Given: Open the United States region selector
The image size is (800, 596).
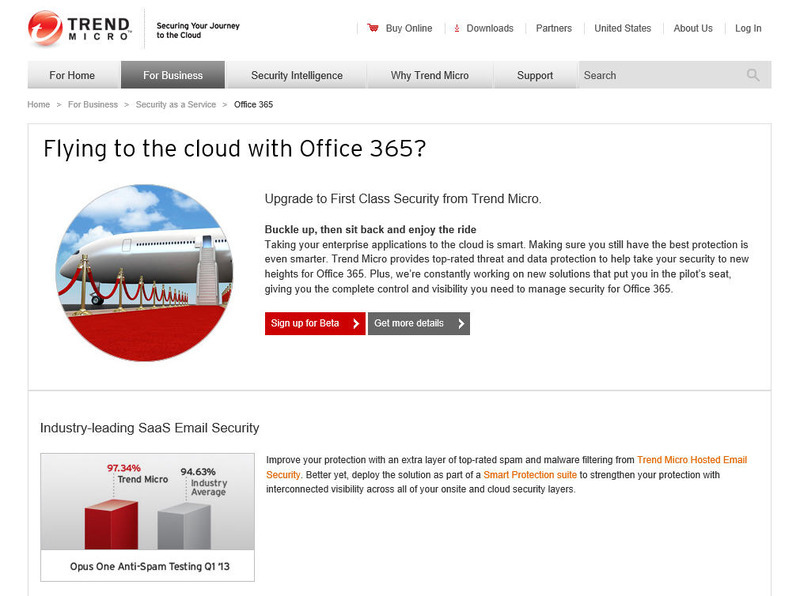Looking at the screenshot, I should 622,28.
